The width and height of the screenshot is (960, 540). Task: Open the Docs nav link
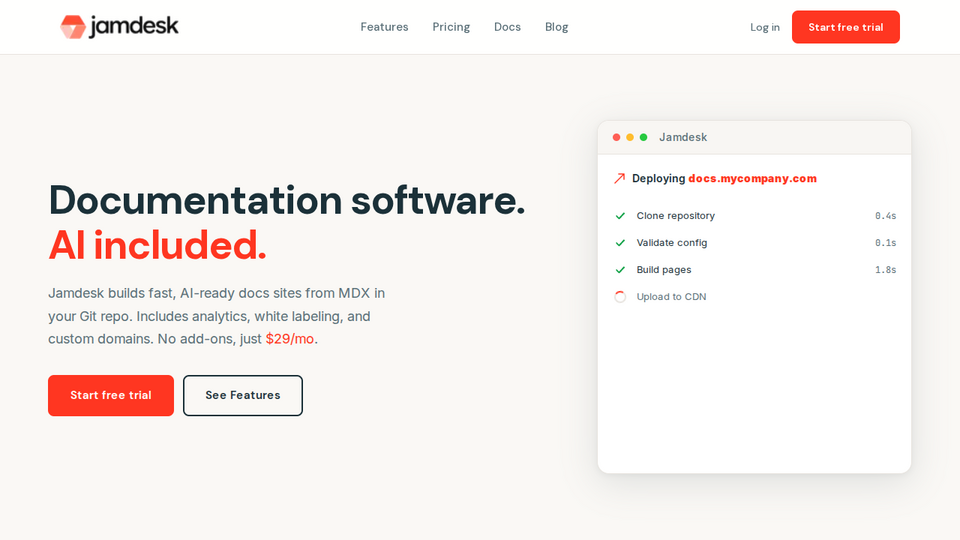[508, 27]
